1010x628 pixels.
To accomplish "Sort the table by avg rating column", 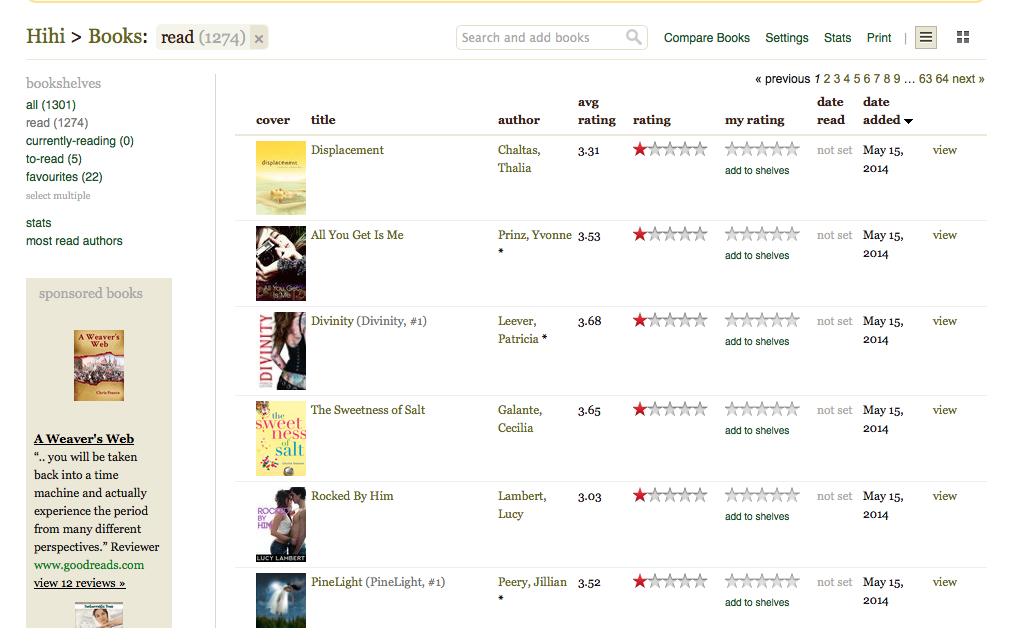I will [x=596, y=111].
